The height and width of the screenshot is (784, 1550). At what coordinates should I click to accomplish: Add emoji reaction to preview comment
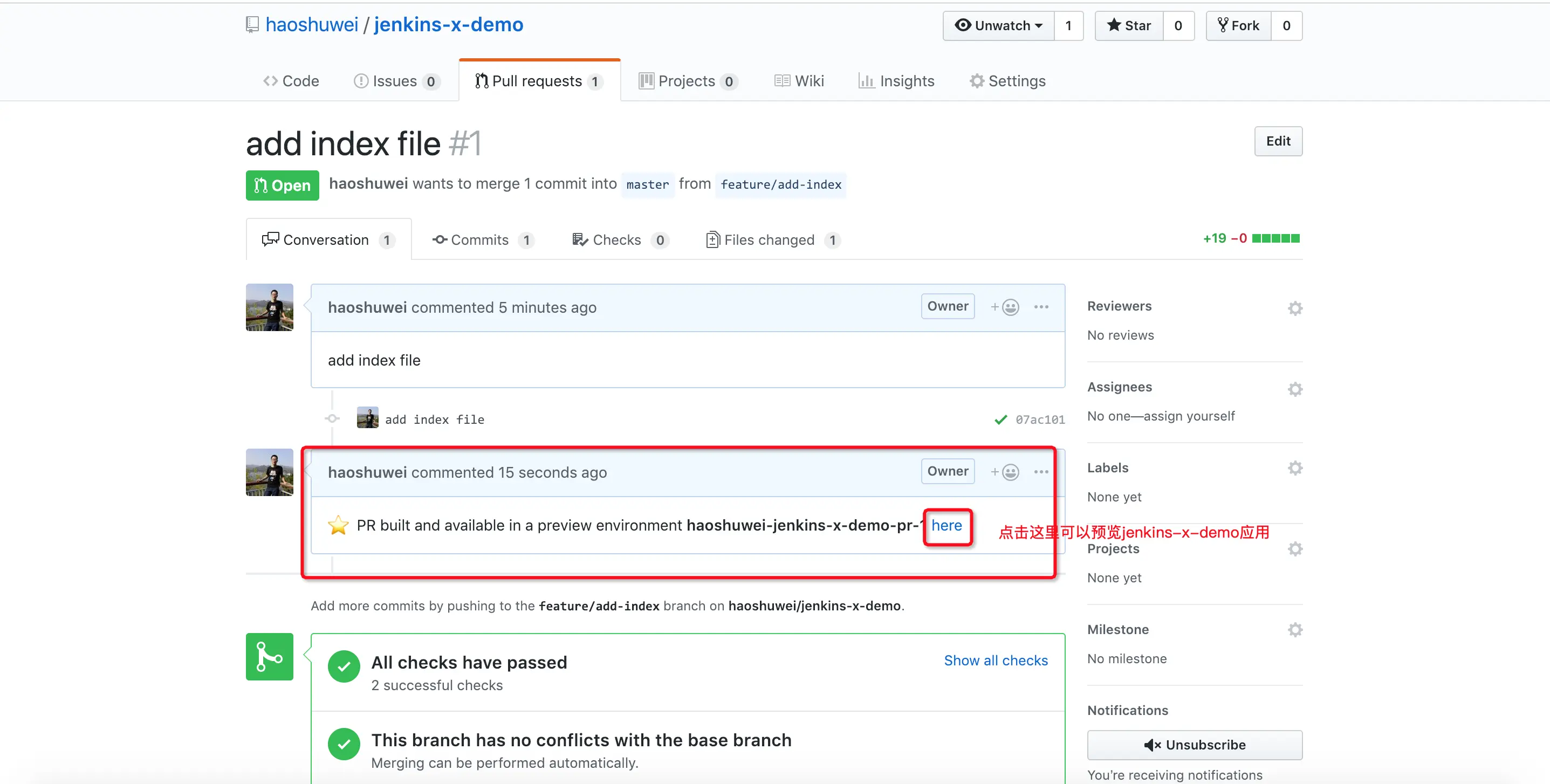pyautogui.click(x=1005, y=472)
